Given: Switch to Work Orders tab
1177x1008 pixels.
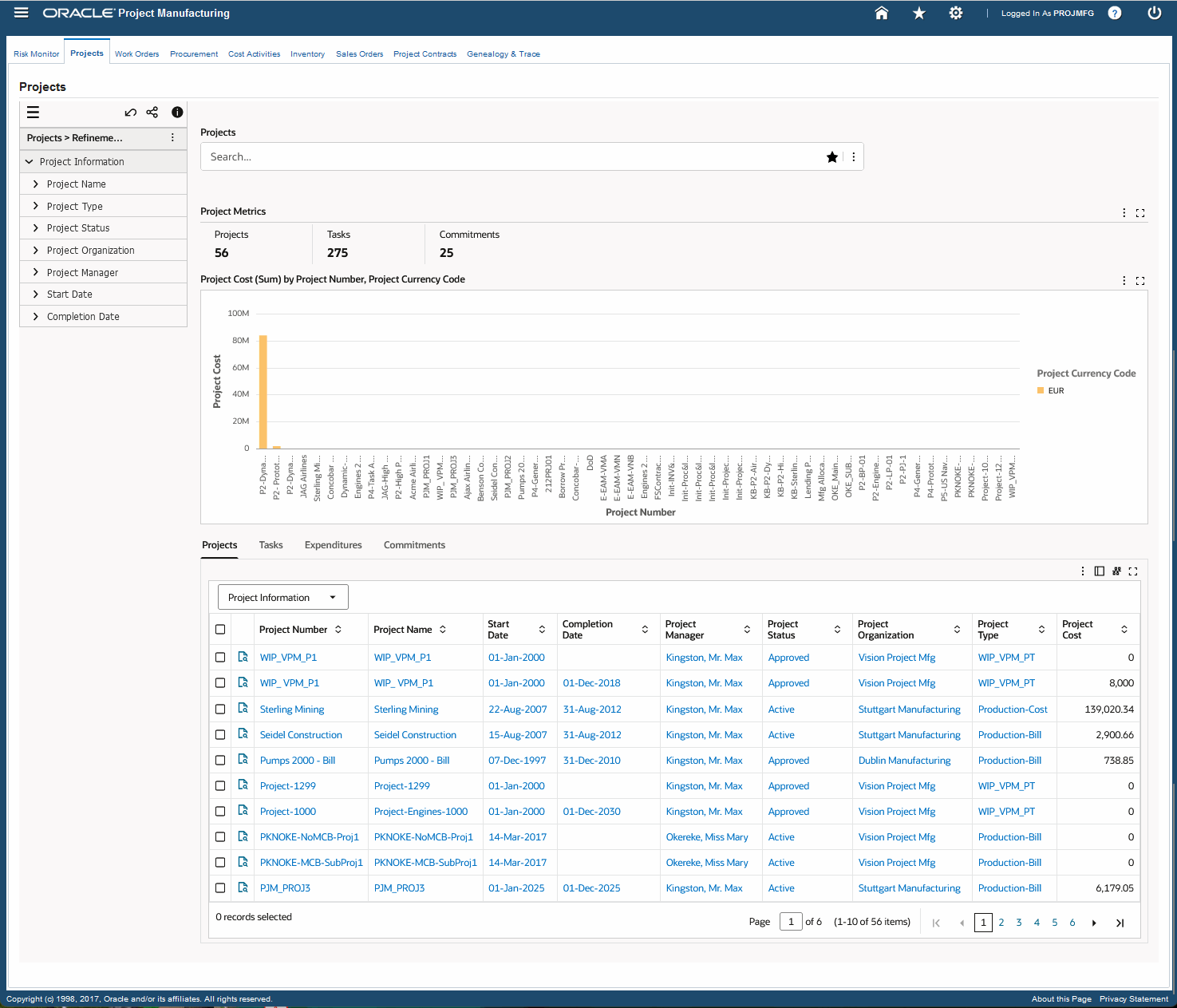Looking at the screenshot, I should [x=136, y=54].
